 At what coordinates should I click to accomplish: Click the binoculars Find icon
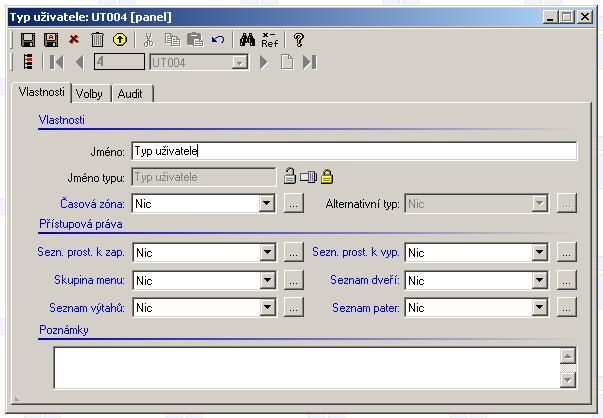(247, 40)
